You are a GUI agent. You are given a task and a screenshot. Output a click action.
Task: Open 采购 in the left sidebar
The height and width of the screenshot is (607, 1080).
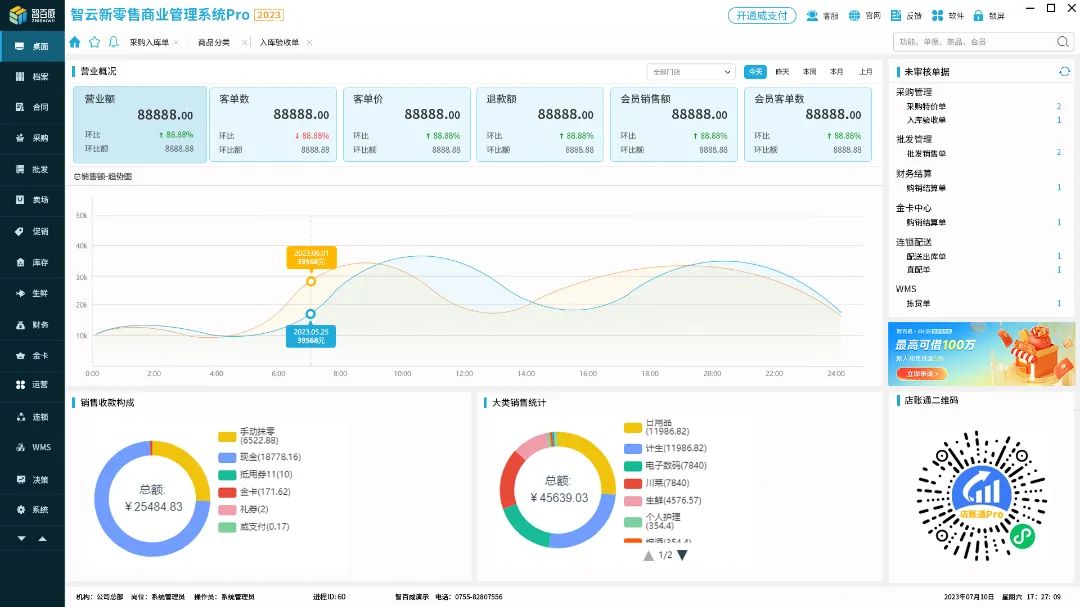[x=32, y=138]
